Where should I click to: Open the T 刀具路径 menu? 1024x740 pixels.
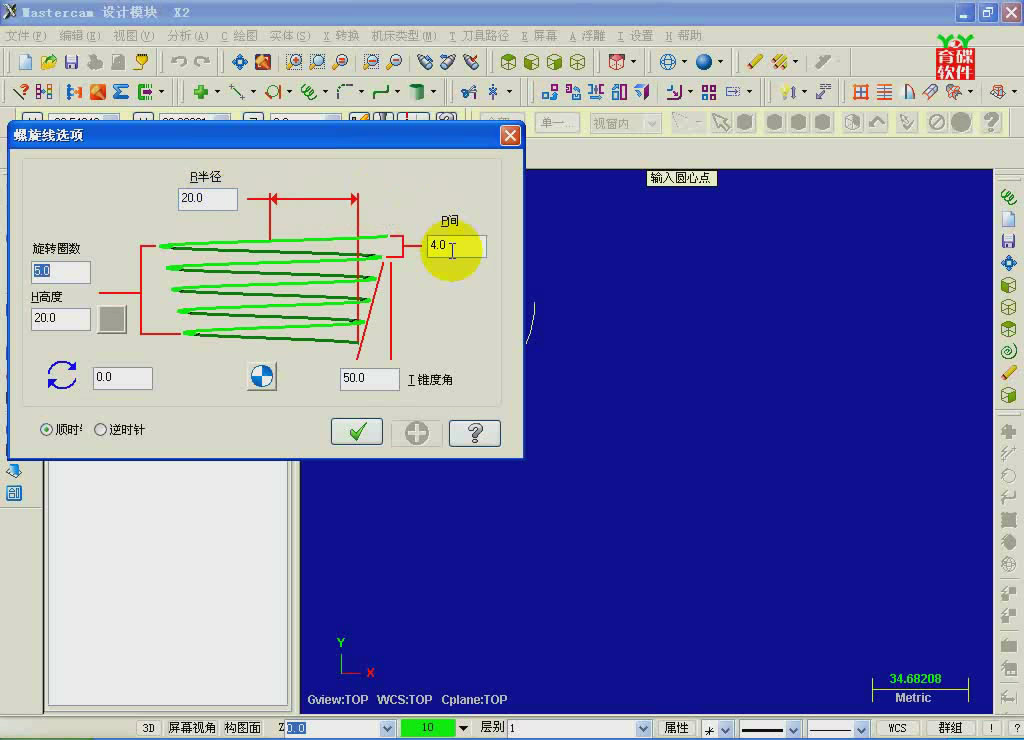(x=479, y=35)
